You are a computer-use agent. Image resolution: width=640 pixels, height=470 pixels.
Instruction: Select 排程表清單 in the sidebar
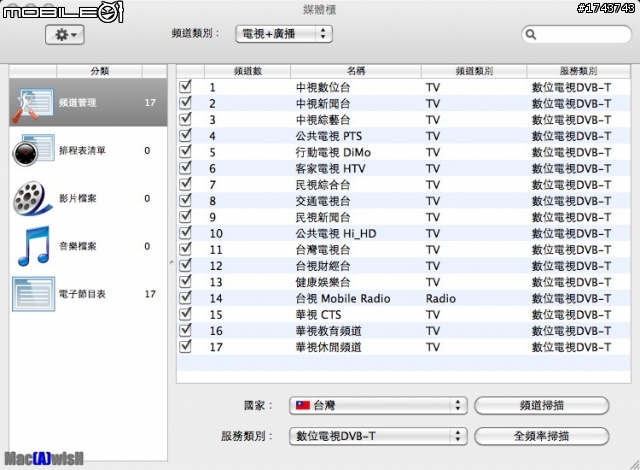pyautogui.click(x=88, y=150)
